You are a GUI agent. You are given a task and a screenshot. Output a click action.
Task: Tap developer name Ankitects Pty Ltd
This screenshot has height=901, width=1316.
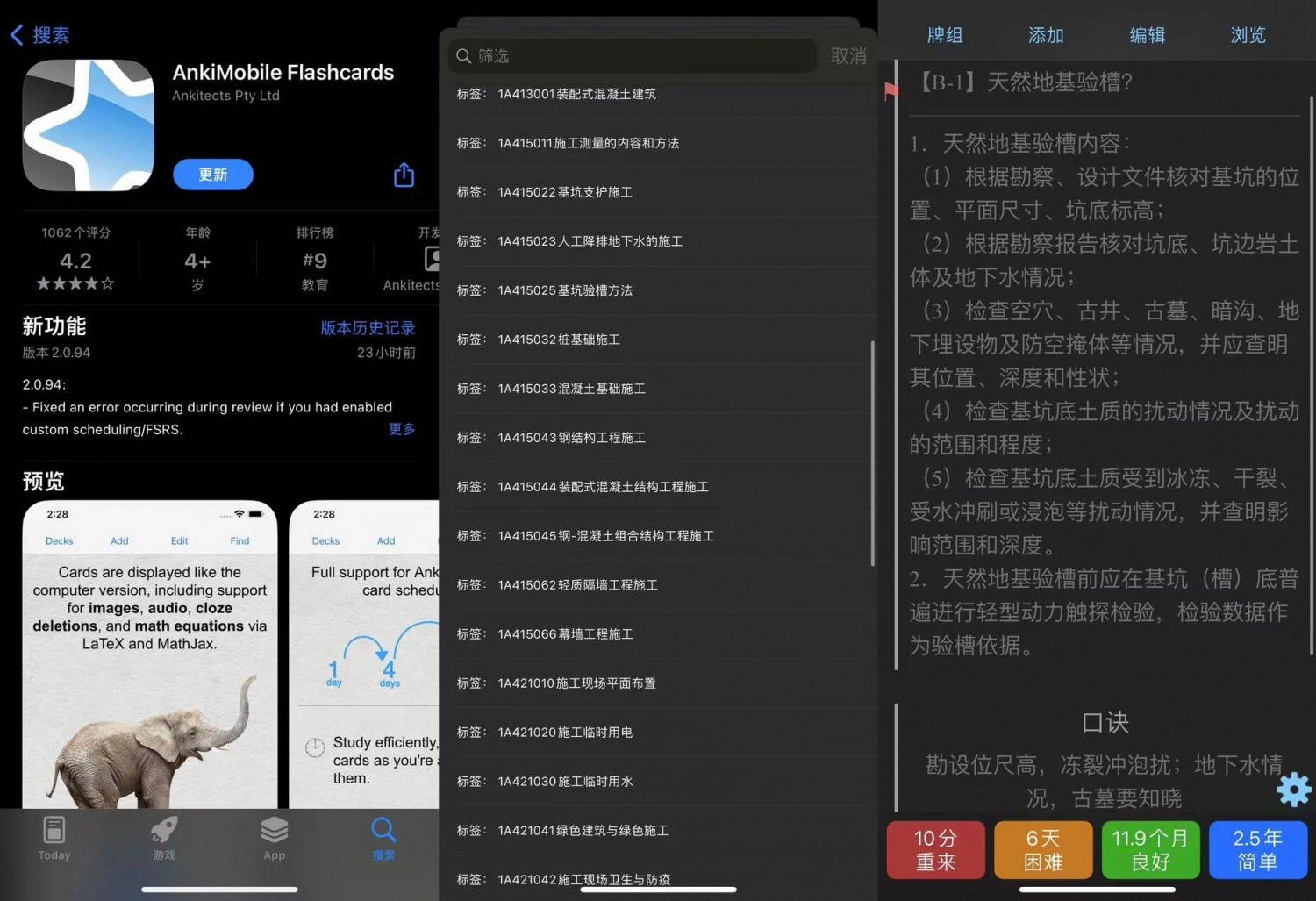pos(225,96)
